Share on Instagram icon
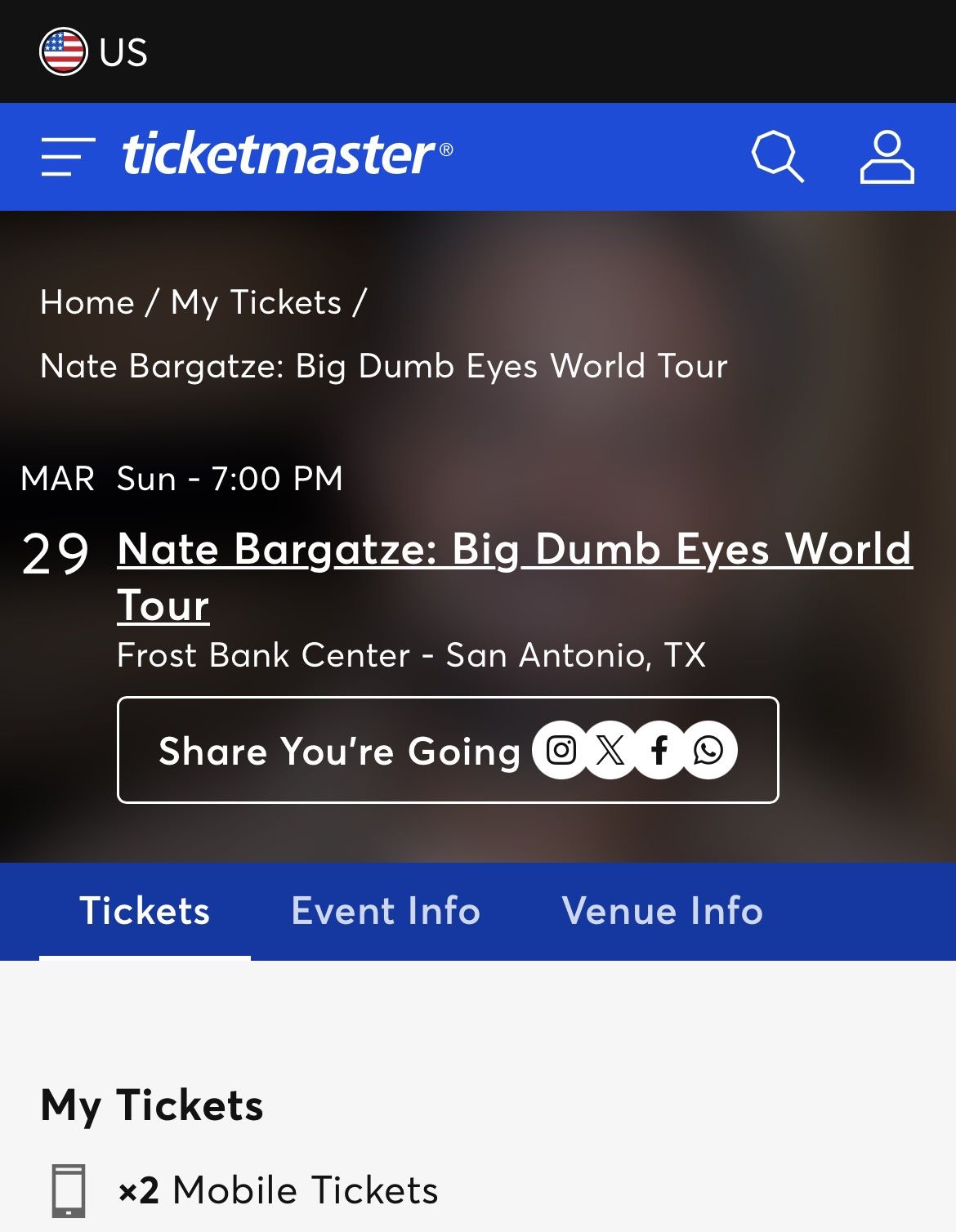956x1232 pixels. click(x=561, y=750)
